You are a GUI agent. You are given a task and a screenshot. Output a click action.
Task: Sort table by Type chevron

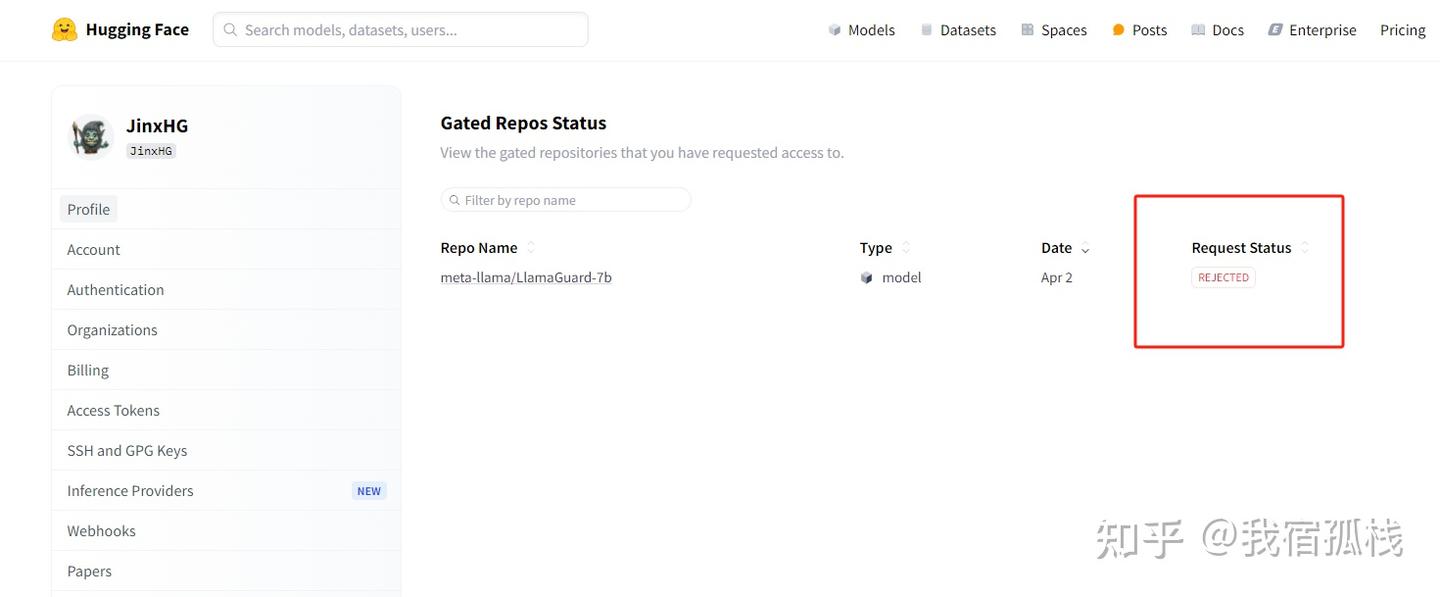[x=905, y=248]
